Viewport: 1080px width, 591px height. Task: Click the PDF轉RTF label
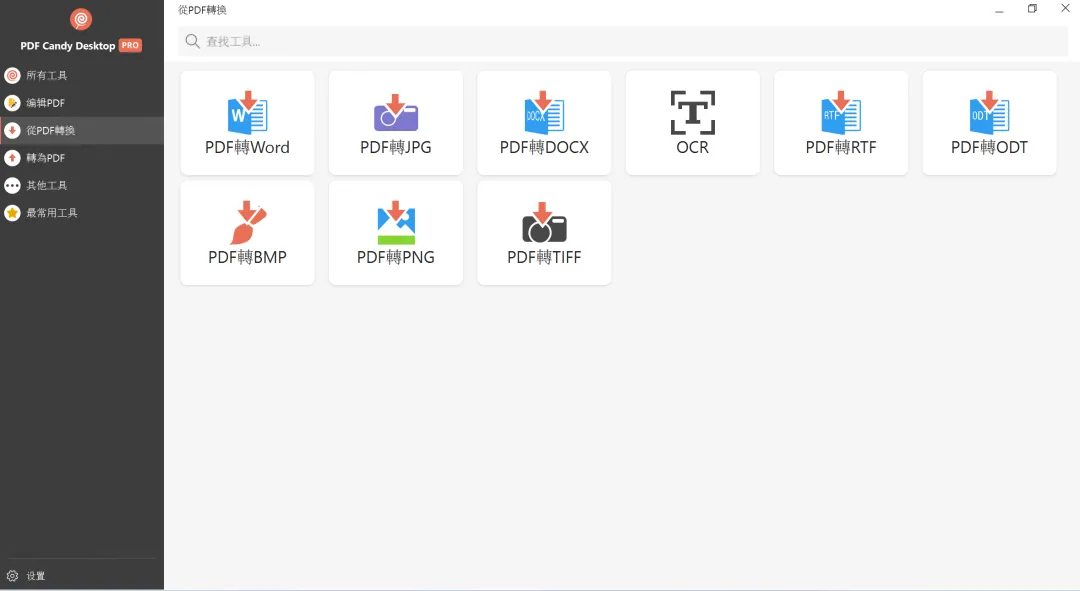[841, 147]
